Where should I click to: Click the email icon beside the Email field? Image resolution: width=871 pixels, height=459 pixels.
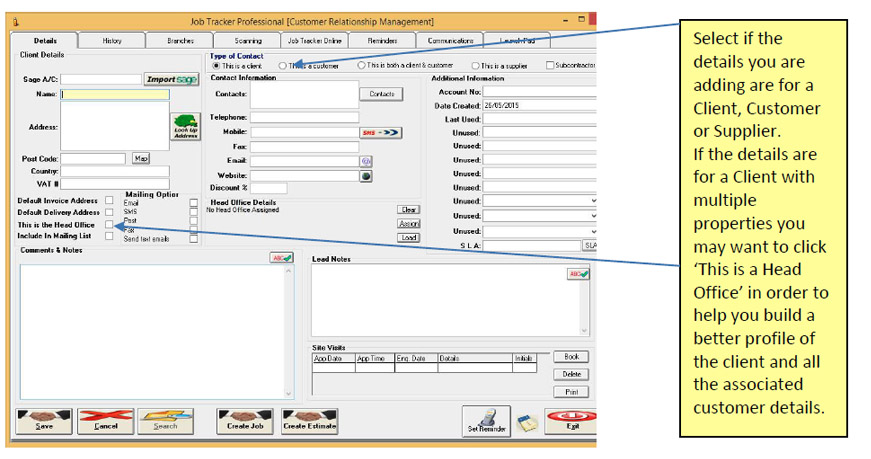pyautogui.click(x=366, y=161)
